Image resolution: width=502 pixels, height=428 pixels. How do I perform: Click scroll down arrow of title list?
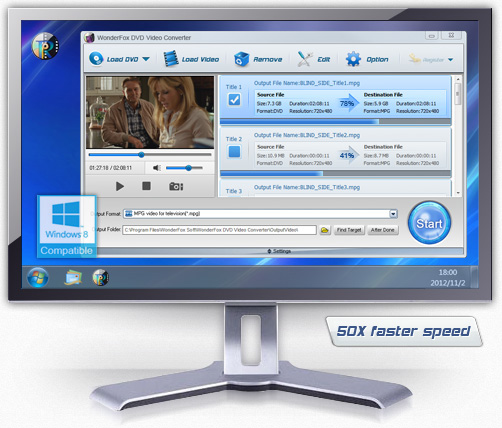[458, 193]
